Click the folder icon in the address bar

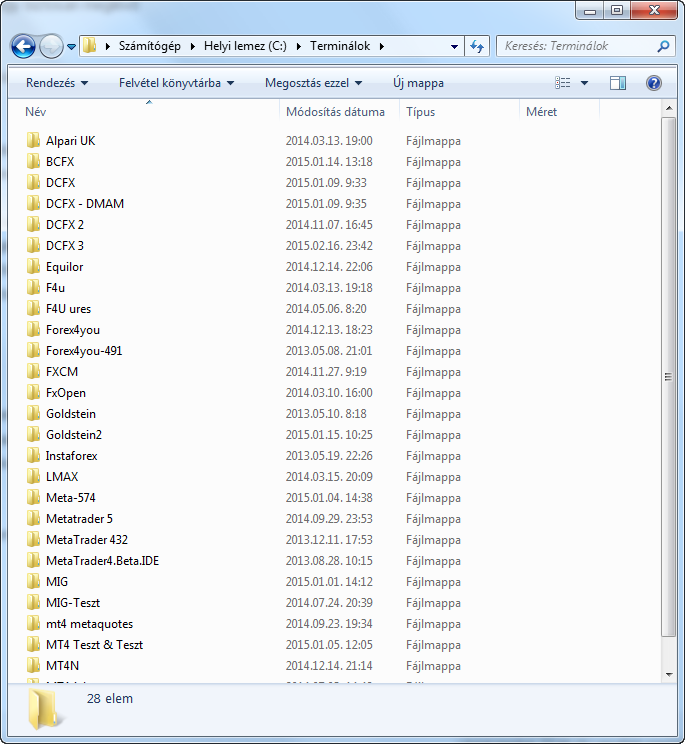89,46
